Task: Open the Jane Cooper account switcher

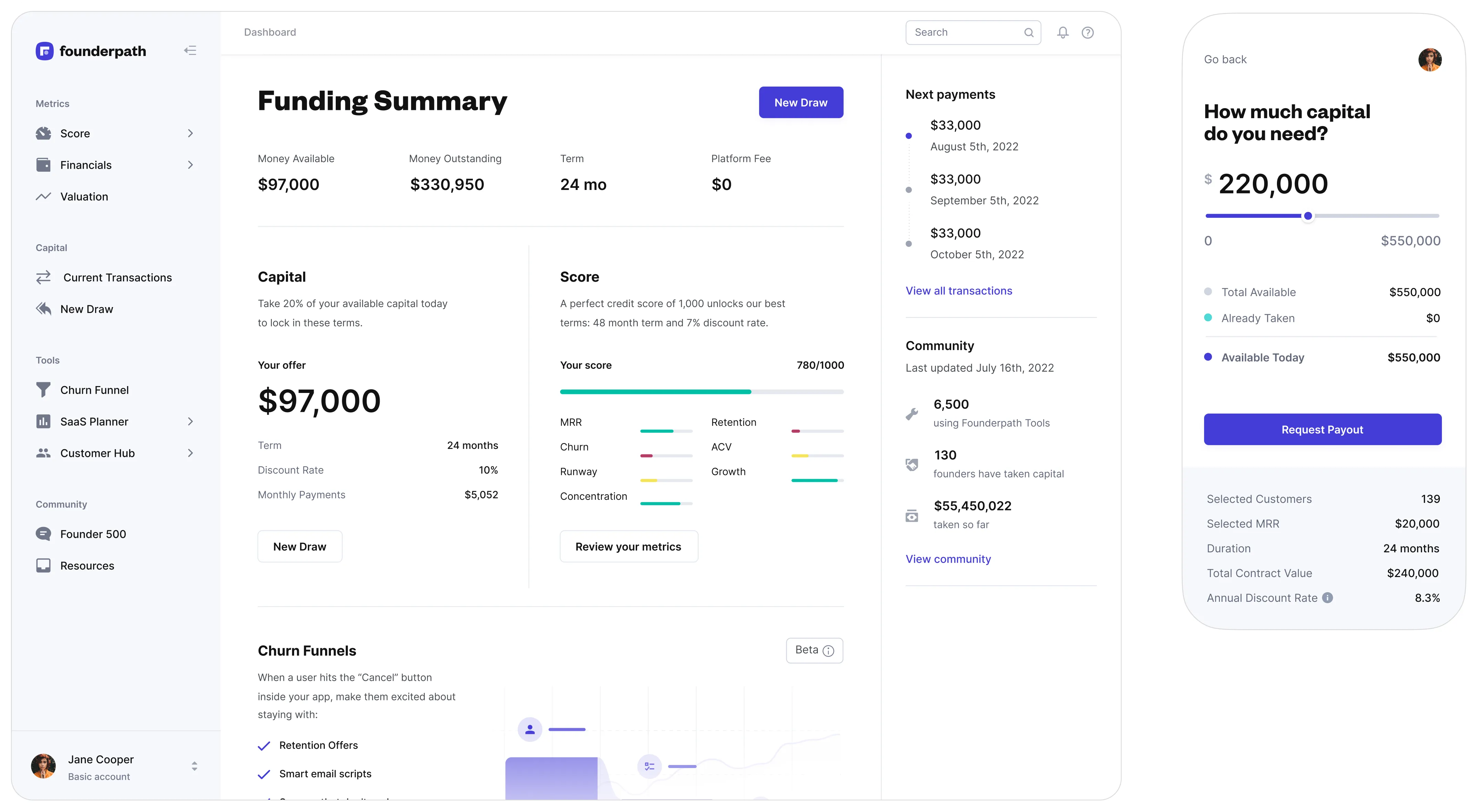Action: [x=194, y=766]
